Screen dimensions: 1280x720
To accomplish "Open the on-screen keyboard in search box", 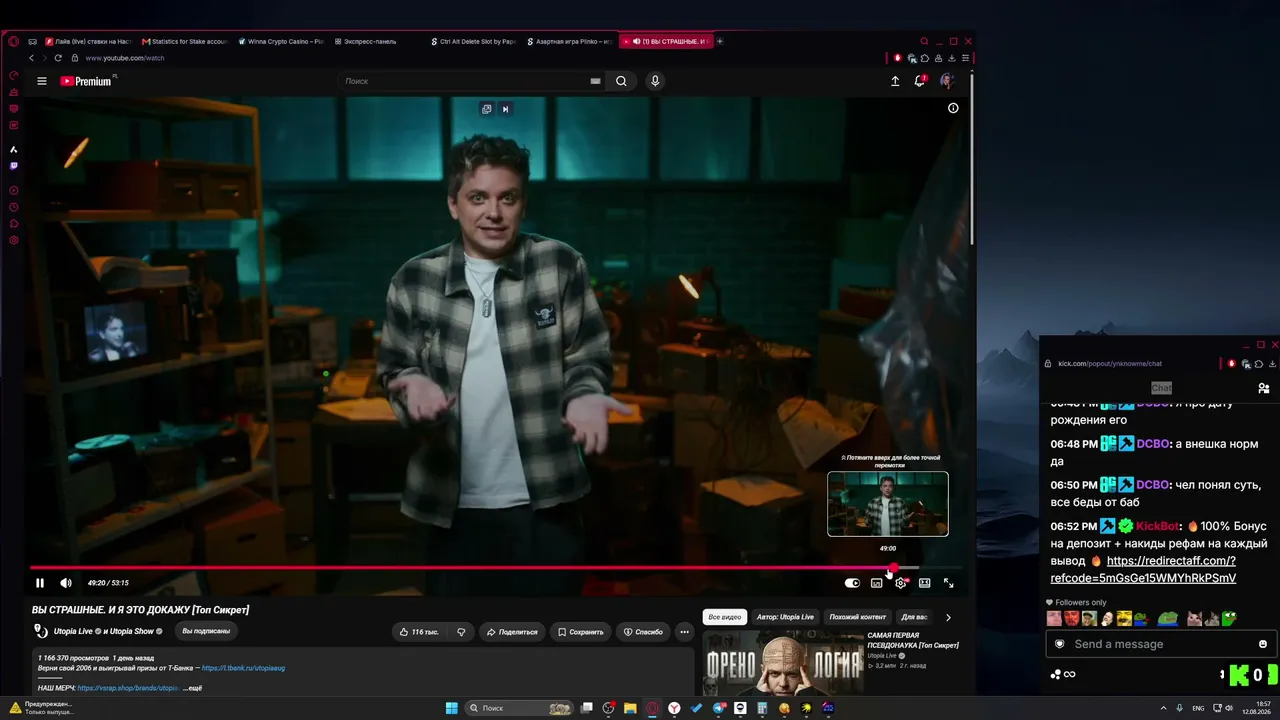I will 595,81.
